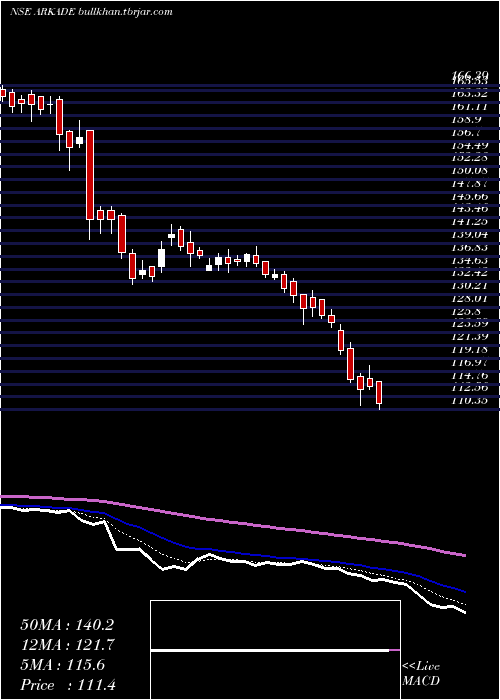Click the 161.11 price axis label

coord(472,107)
